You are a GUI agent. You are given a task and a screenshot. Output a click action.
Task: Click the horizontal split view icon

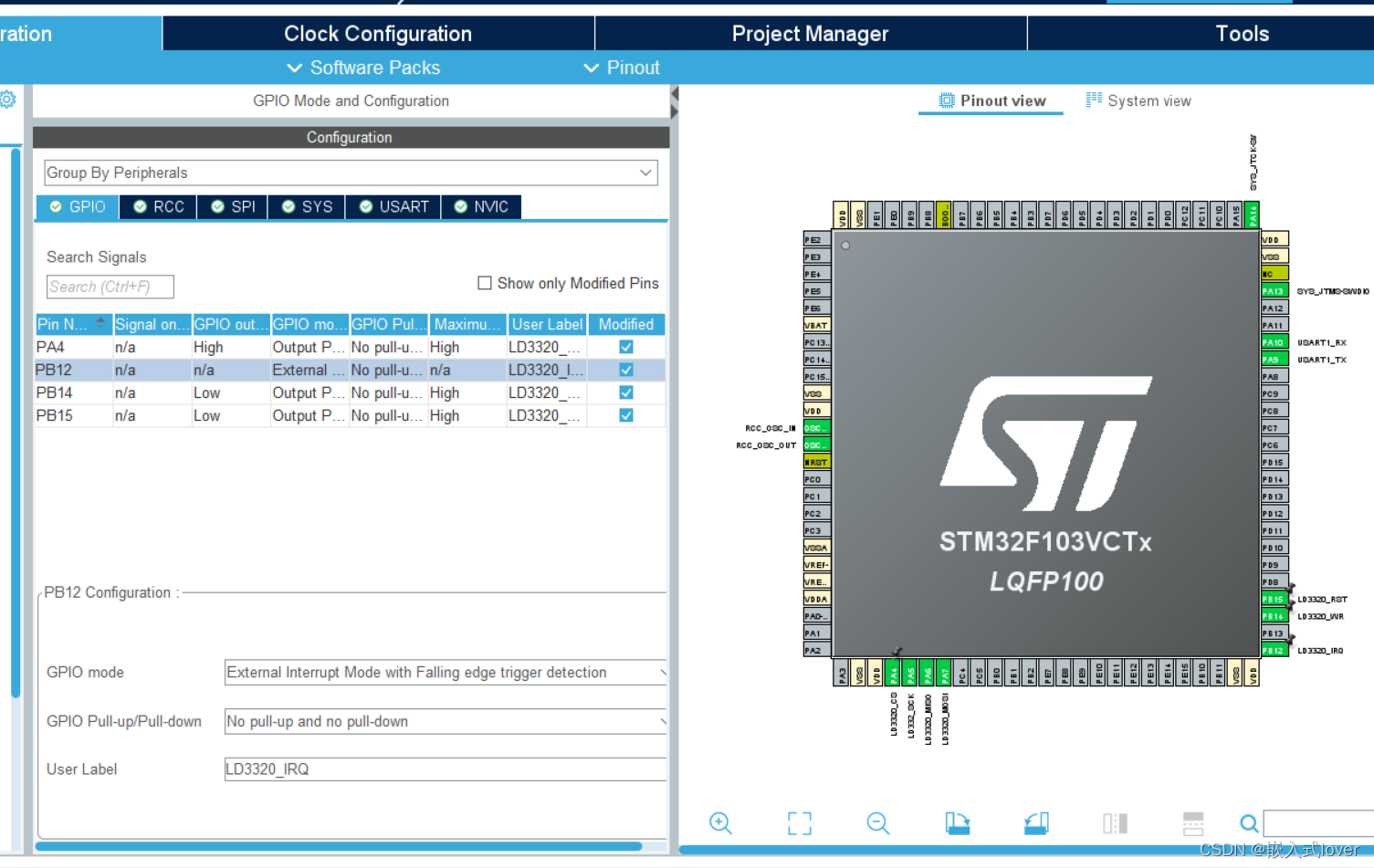pos(1193,823)
